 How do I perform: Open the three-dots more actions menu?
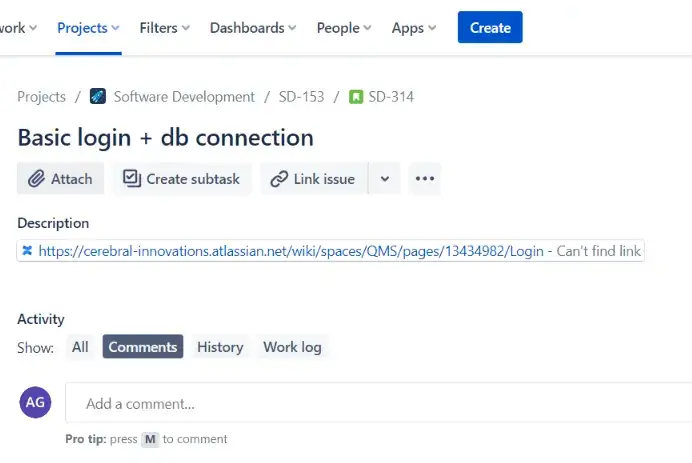[x=424, y=179]
